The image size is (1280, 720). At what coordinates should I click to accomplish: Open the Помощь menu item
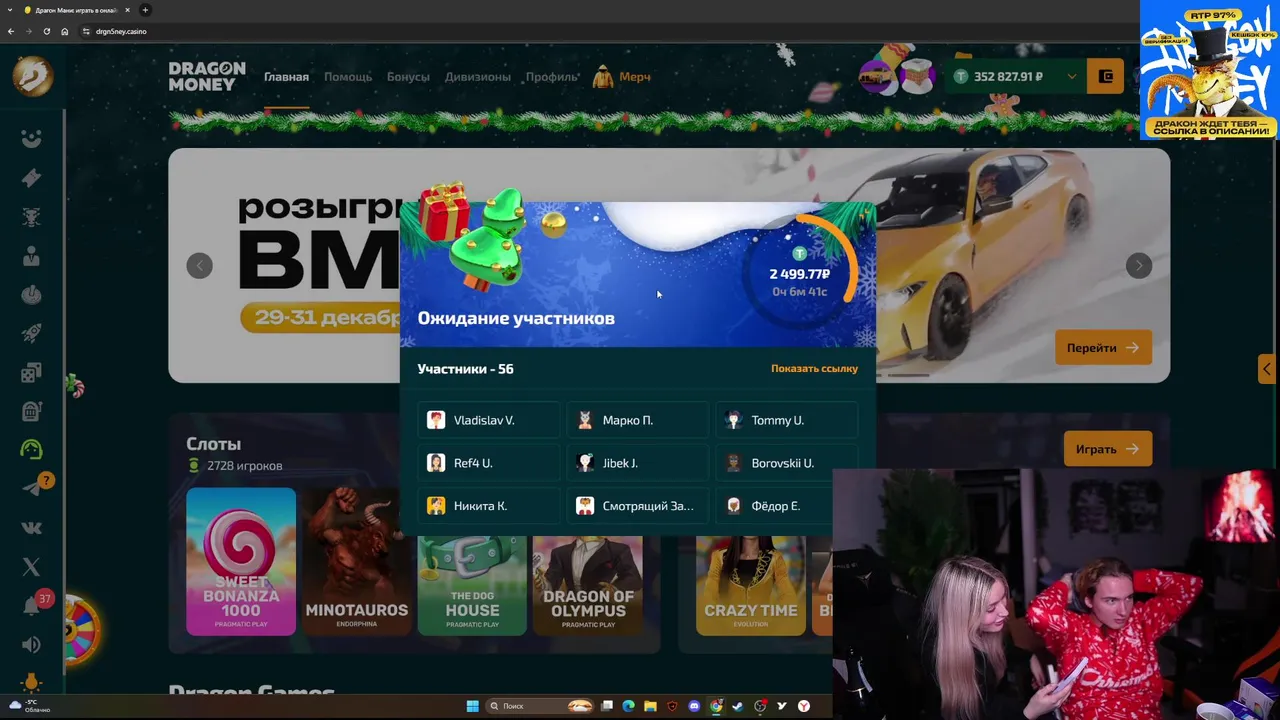coord(348,77)
